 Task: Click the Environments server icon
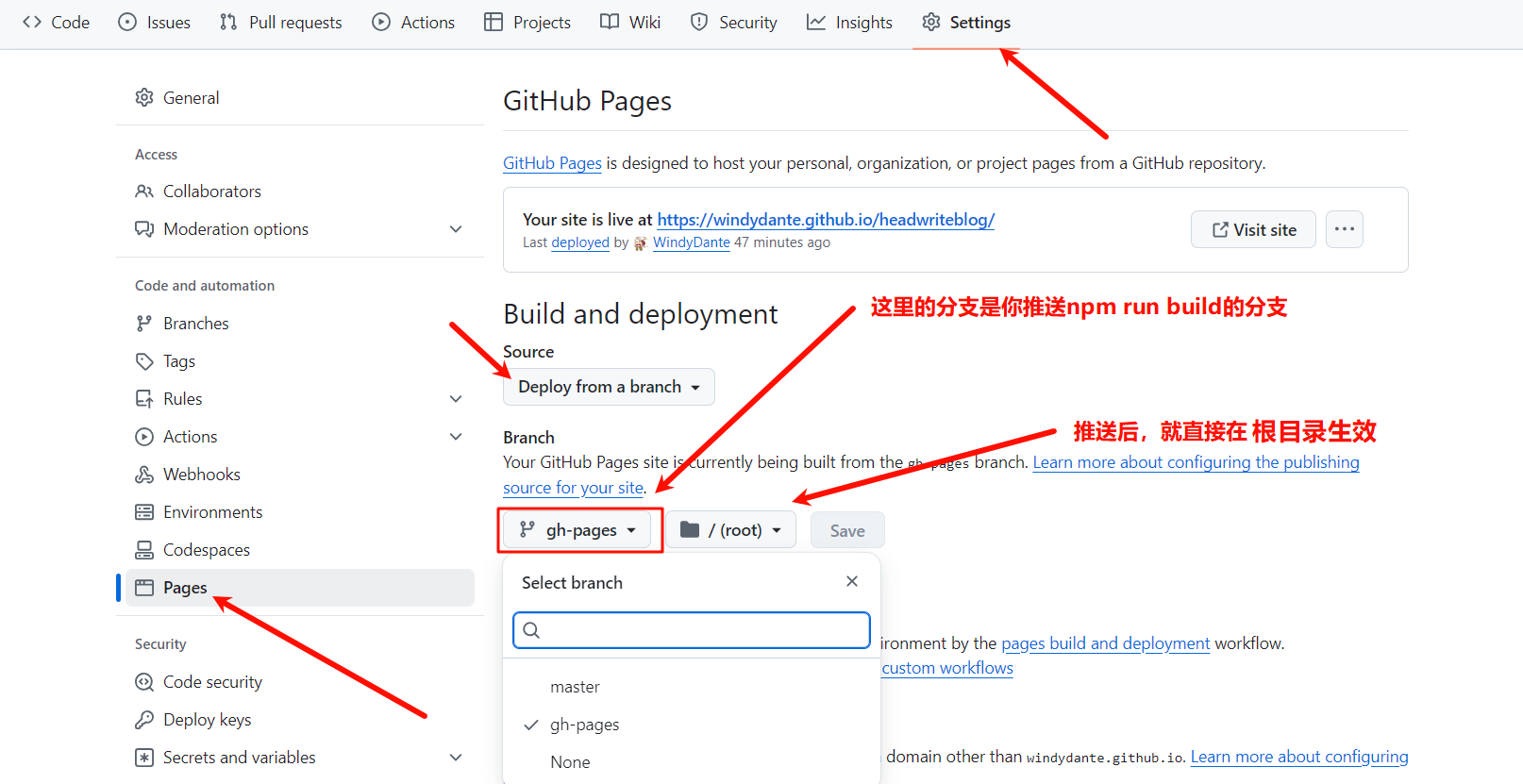(144, 512)
